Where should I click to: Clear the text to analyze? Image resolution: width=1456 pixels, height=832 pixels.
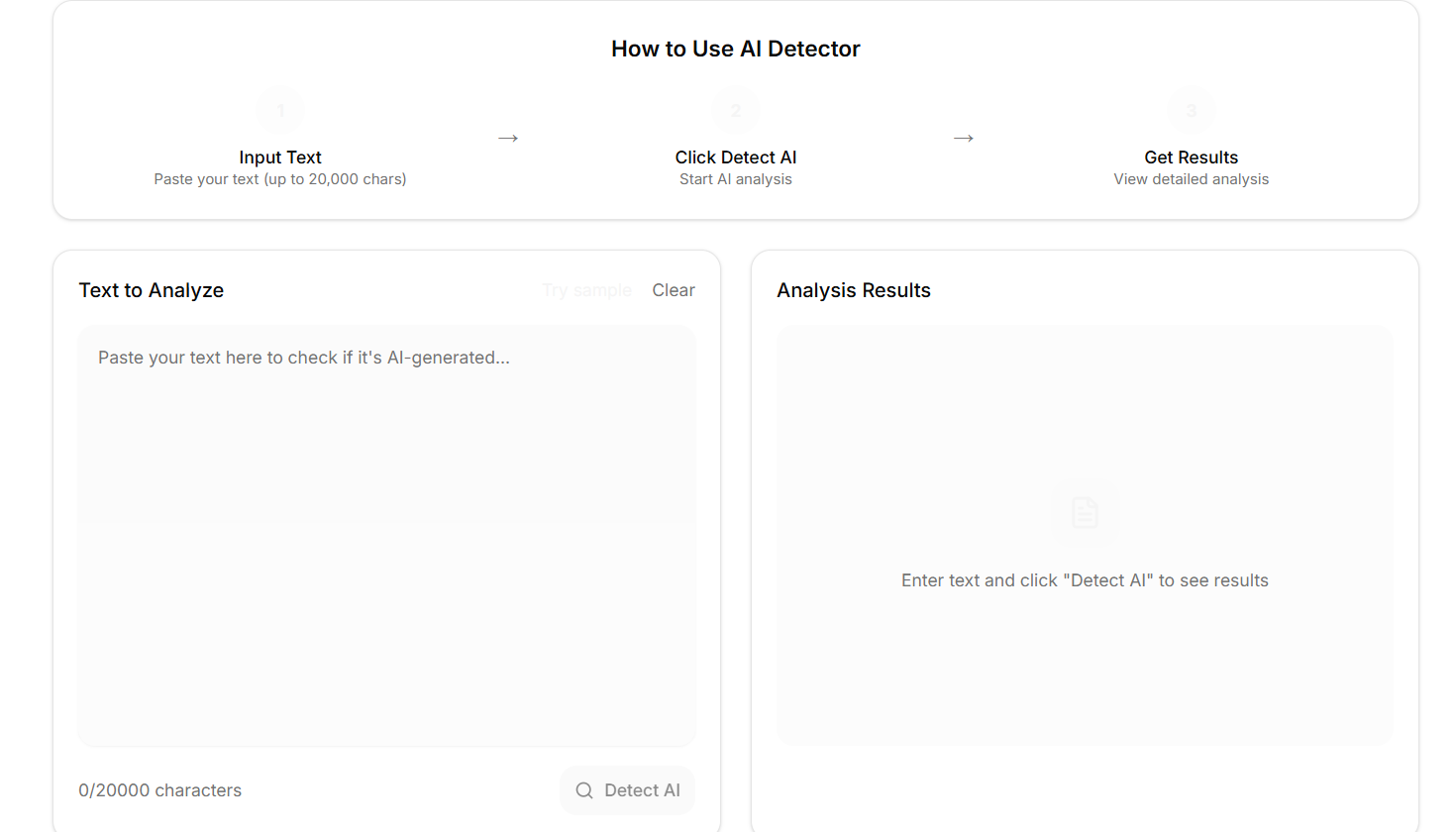pyautogui.click(x=674, y=290)
